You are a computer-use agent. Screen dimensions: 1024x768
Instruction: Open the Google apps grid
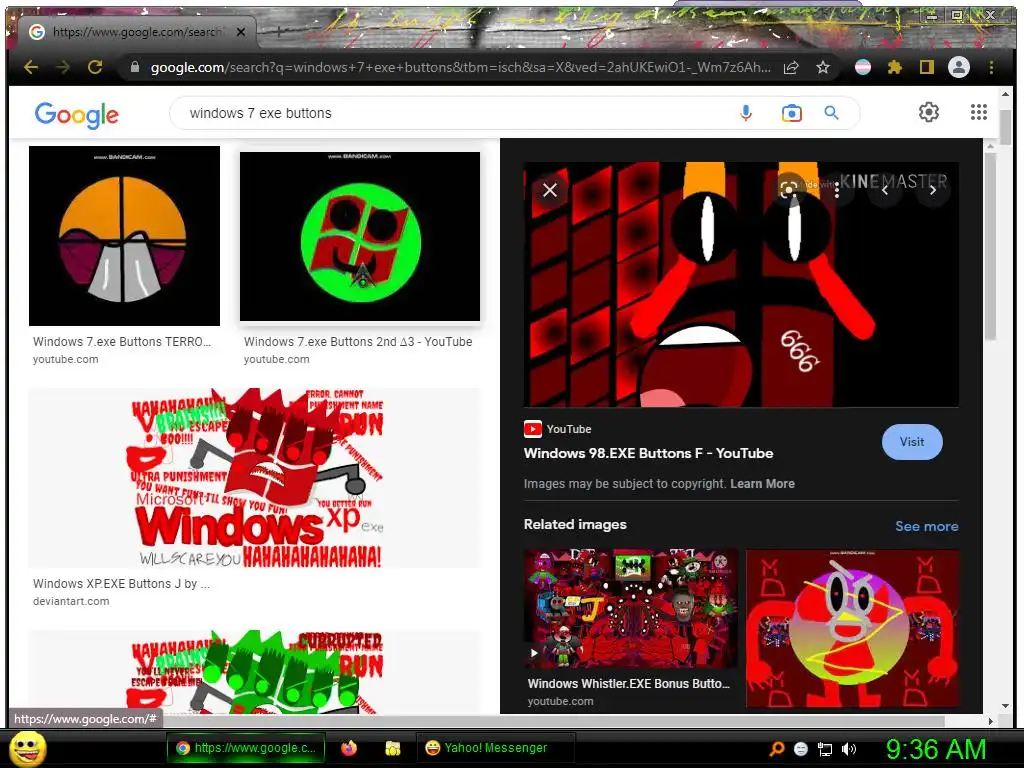click(978, 112)
